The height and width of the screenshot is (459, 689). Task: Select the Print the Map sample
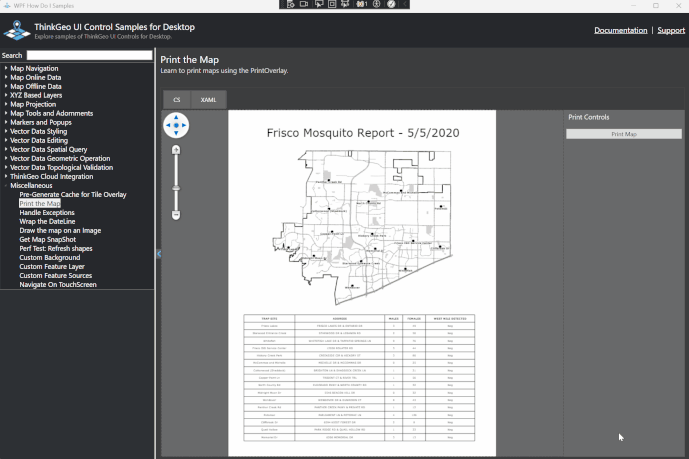[40, 203]
